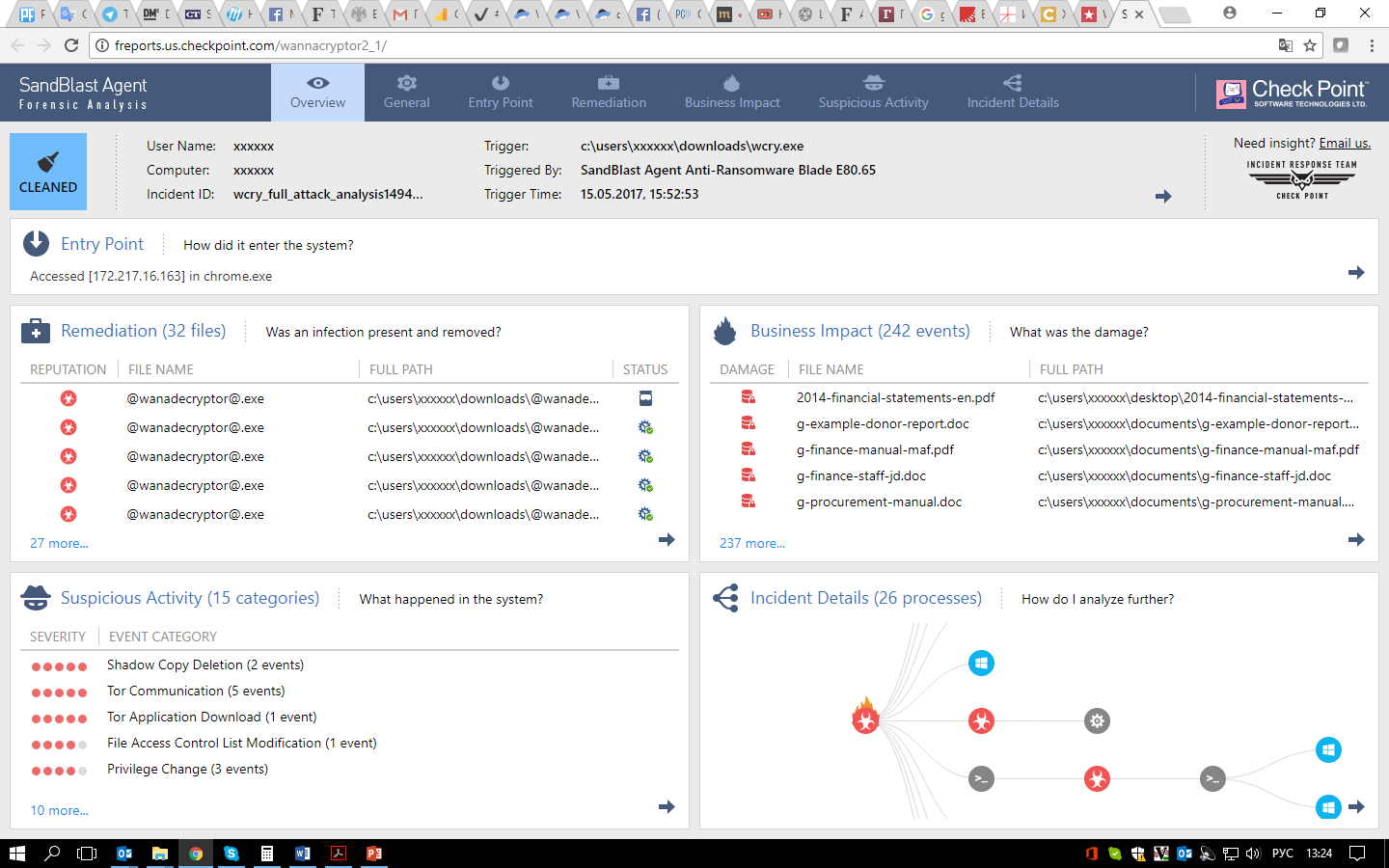This screenshot has height=868, width=1389.
Task: Click the 'Email us.' link
Action: [1345, 143]
